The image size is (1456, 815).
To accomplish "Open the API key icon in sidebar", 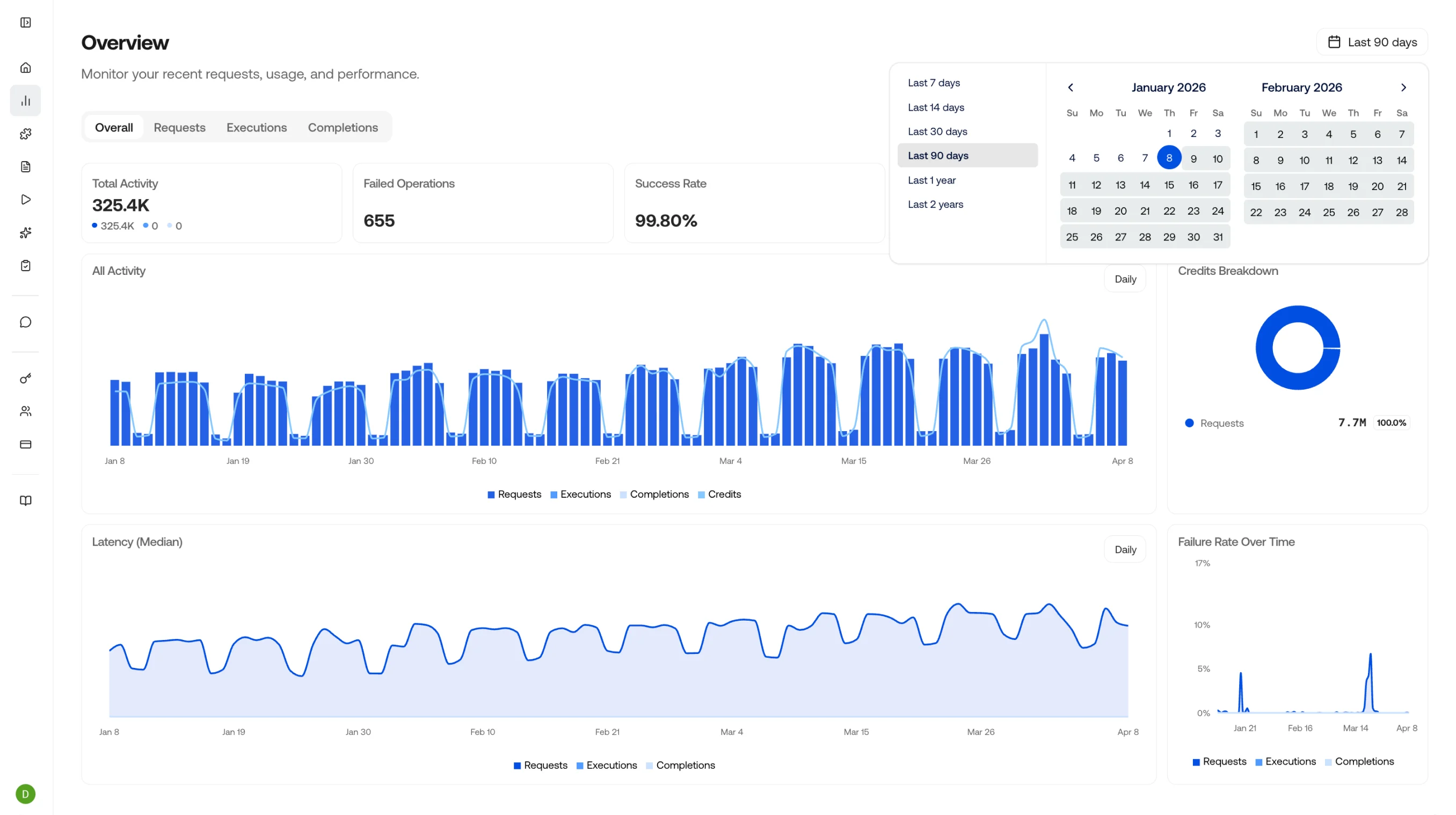I will click(x=25, y=379).
